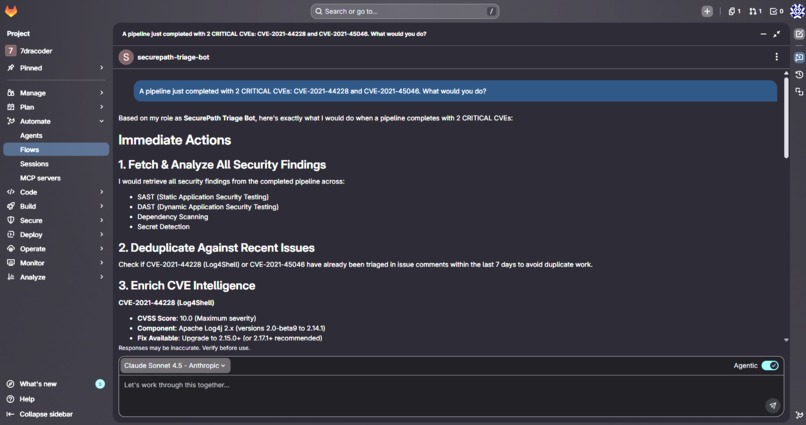Click Collapse sidebar
Screen dimensions: 806x425
(x=46, y=414)
